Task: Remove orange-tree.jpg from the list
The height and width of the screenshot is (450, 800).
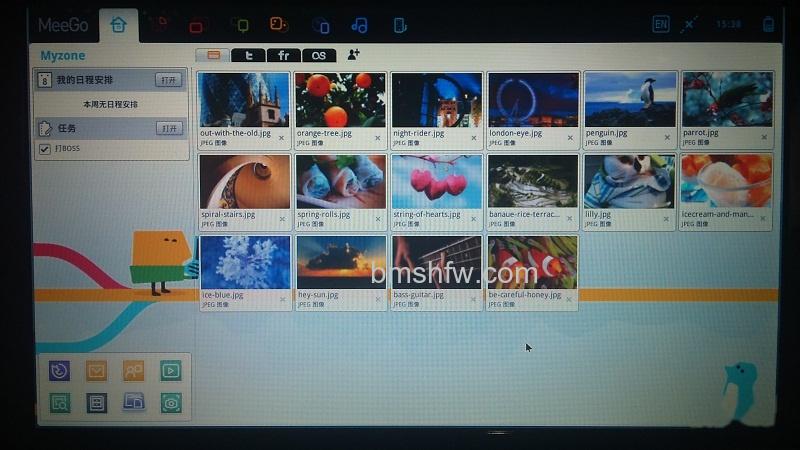Action: (378, 138)
